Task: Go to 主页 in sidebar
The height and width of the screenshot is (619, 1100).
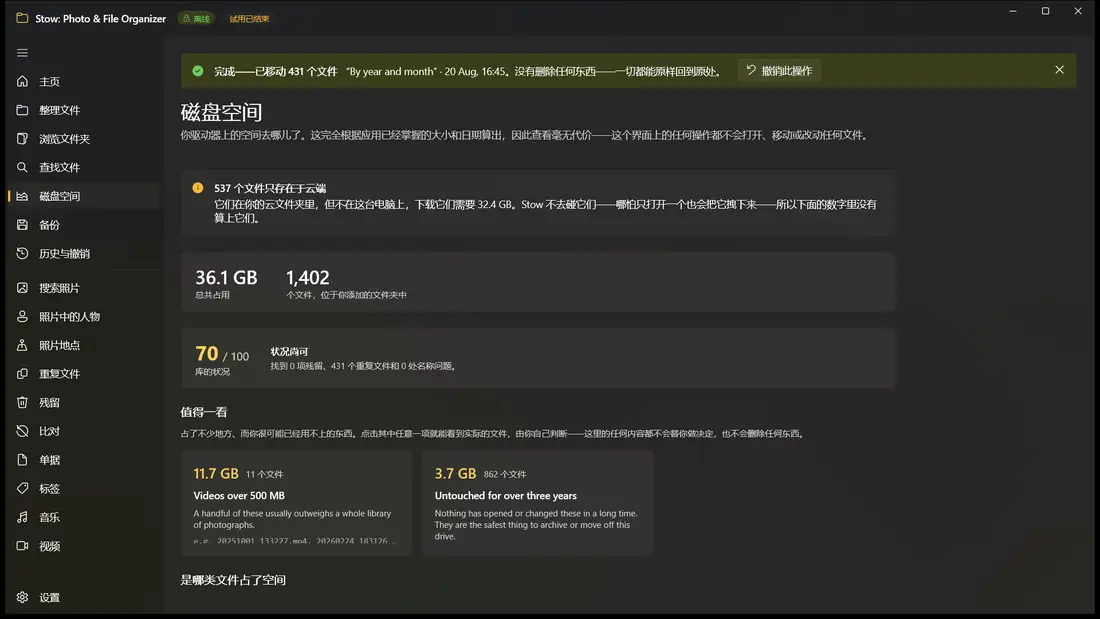Action: point(84,81)
